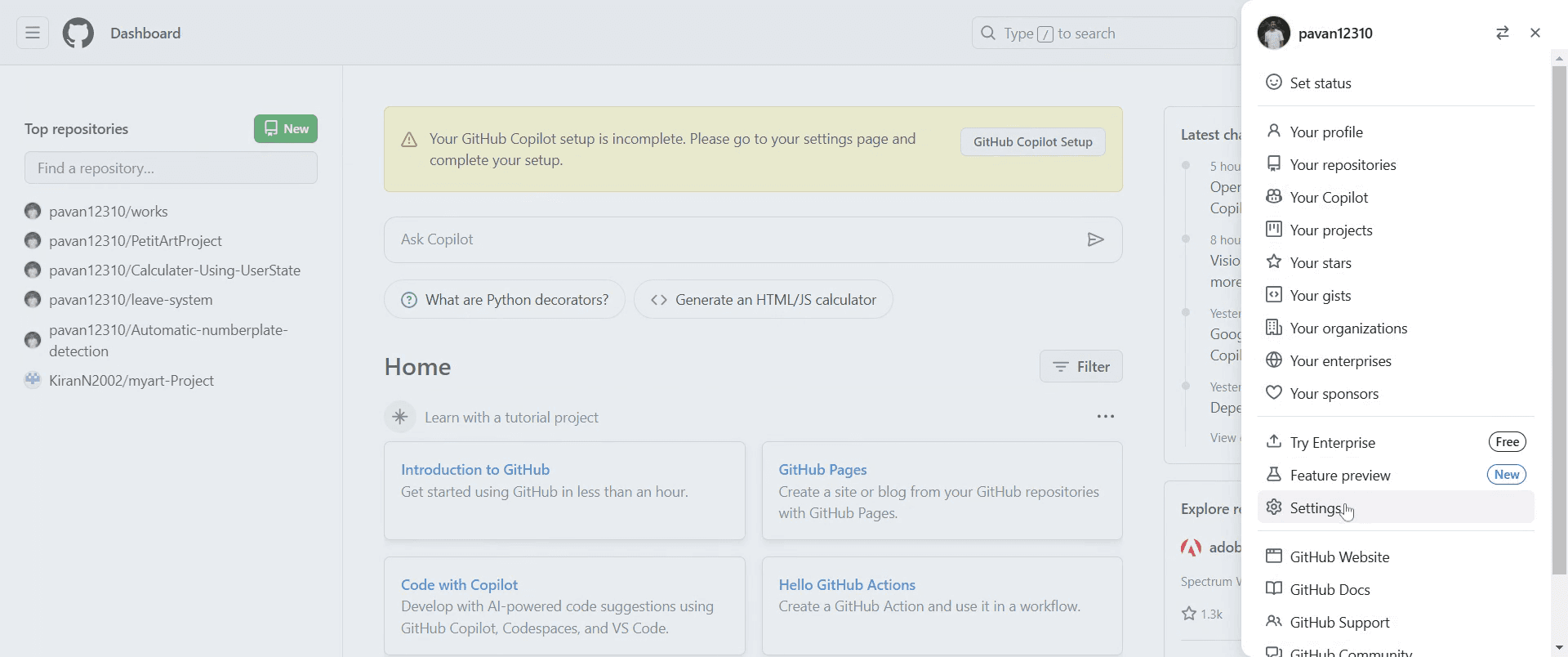Click the Your stars star icon
The image size is (1568, 657).
click(x=1273, y=262)
